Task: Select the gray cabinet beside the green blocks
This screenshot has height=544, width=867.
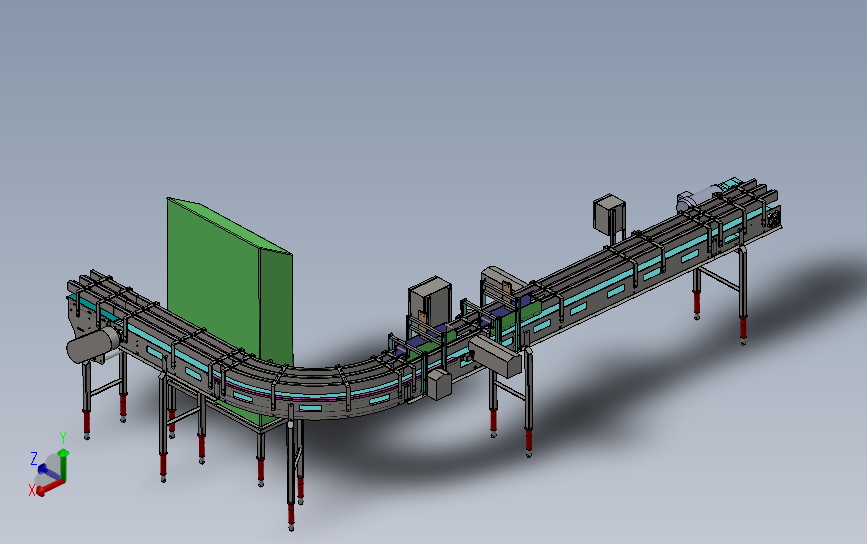Action: [430, 301]
